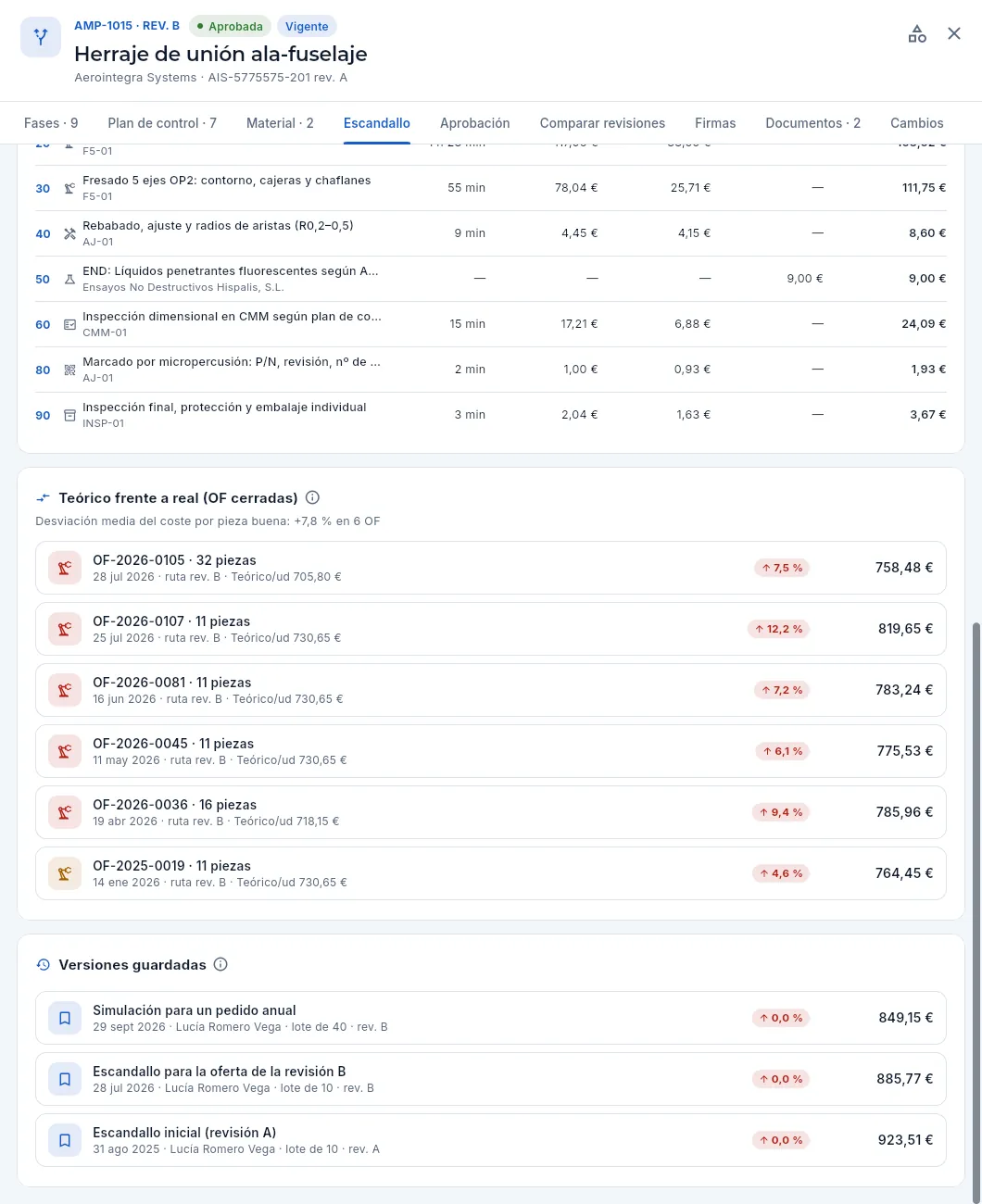The height and width of the screenshot is (1204, 982).
Task: Click the shapes icon beside the close button
Action: click(x=917, y=34)
